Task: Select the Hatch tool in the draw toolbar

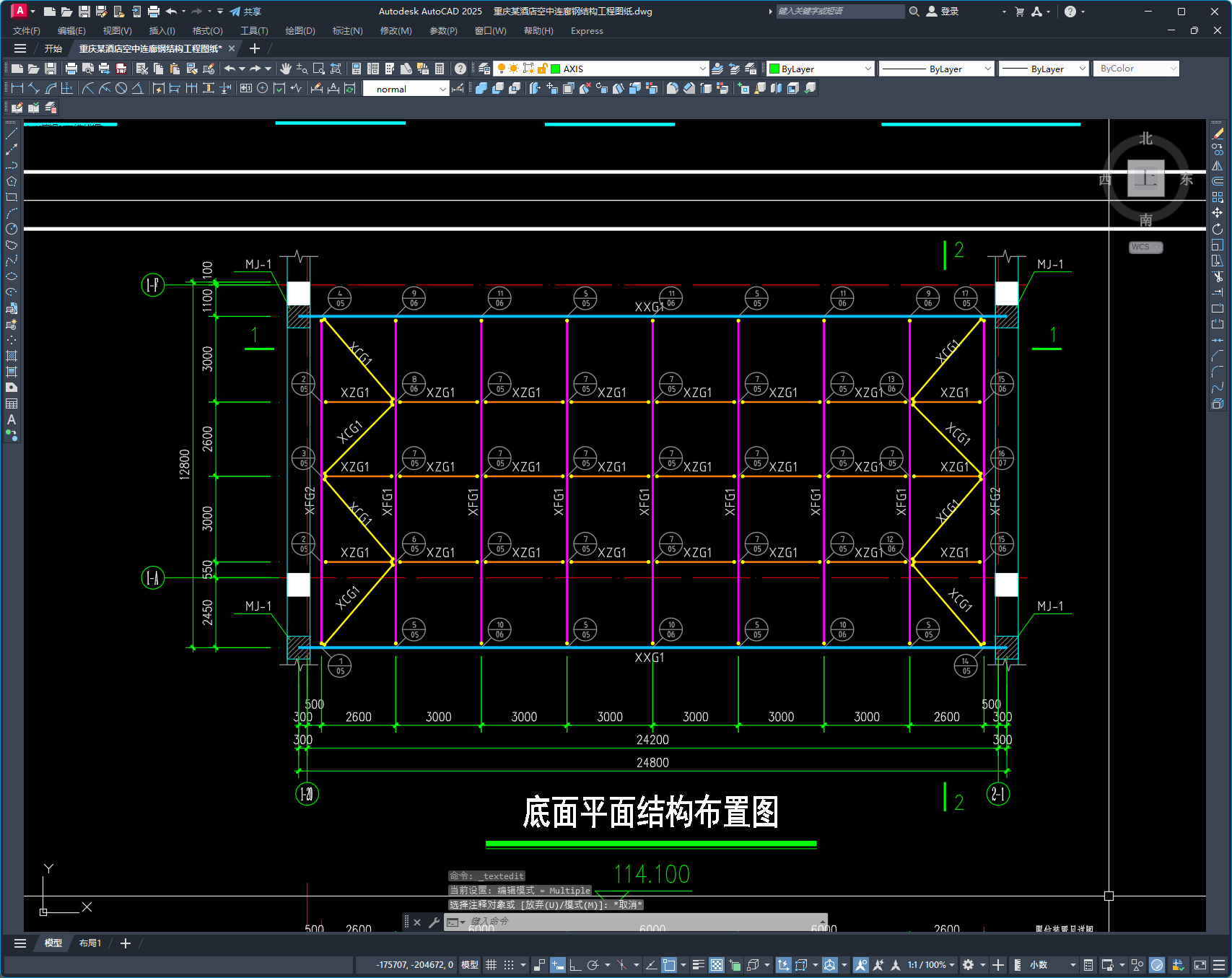Action: click(x=12, y=356)
